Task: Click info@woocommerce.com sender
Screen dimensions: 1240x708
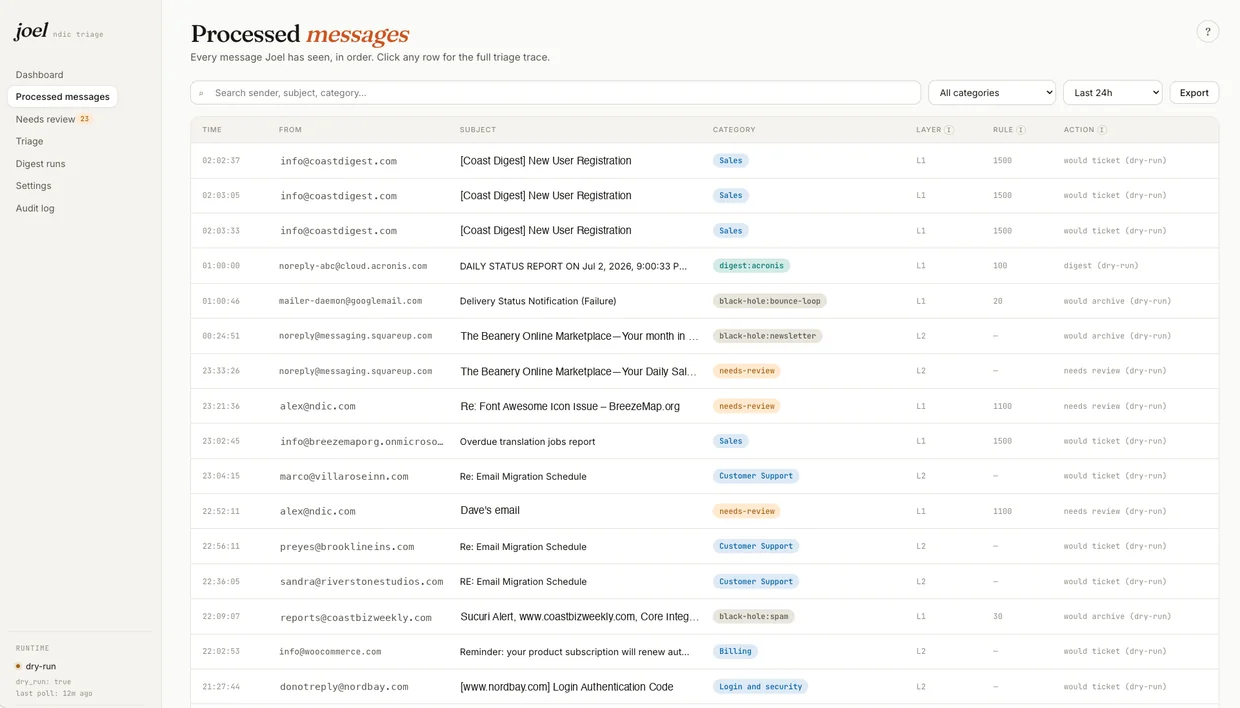Action: pyautogui.click(x=330, y=652)
